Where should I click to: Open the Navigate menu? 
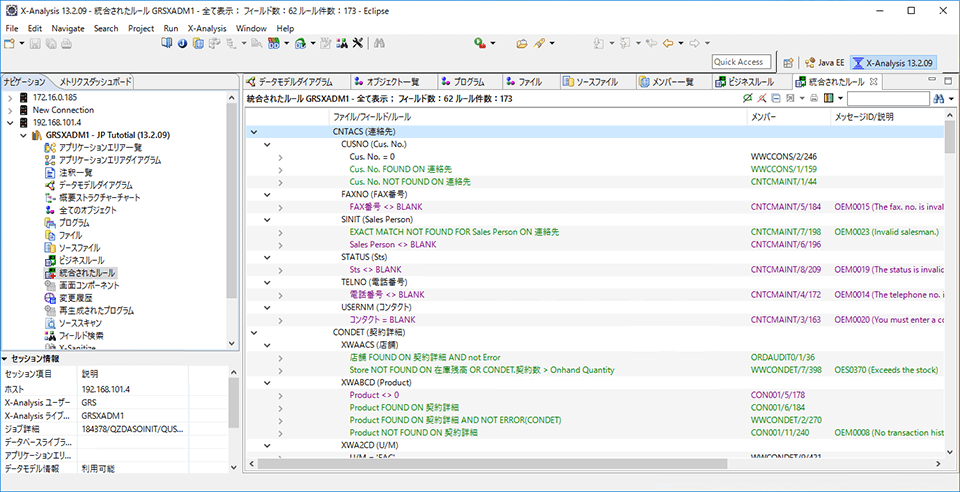(x=68, y=28)
